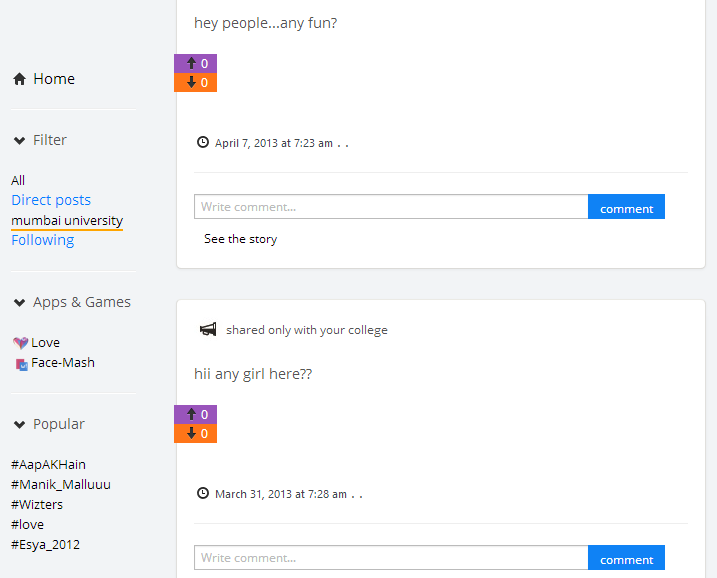Show the Following filter posts
Viewport: 717px width, 578px height.
(43, 240)
